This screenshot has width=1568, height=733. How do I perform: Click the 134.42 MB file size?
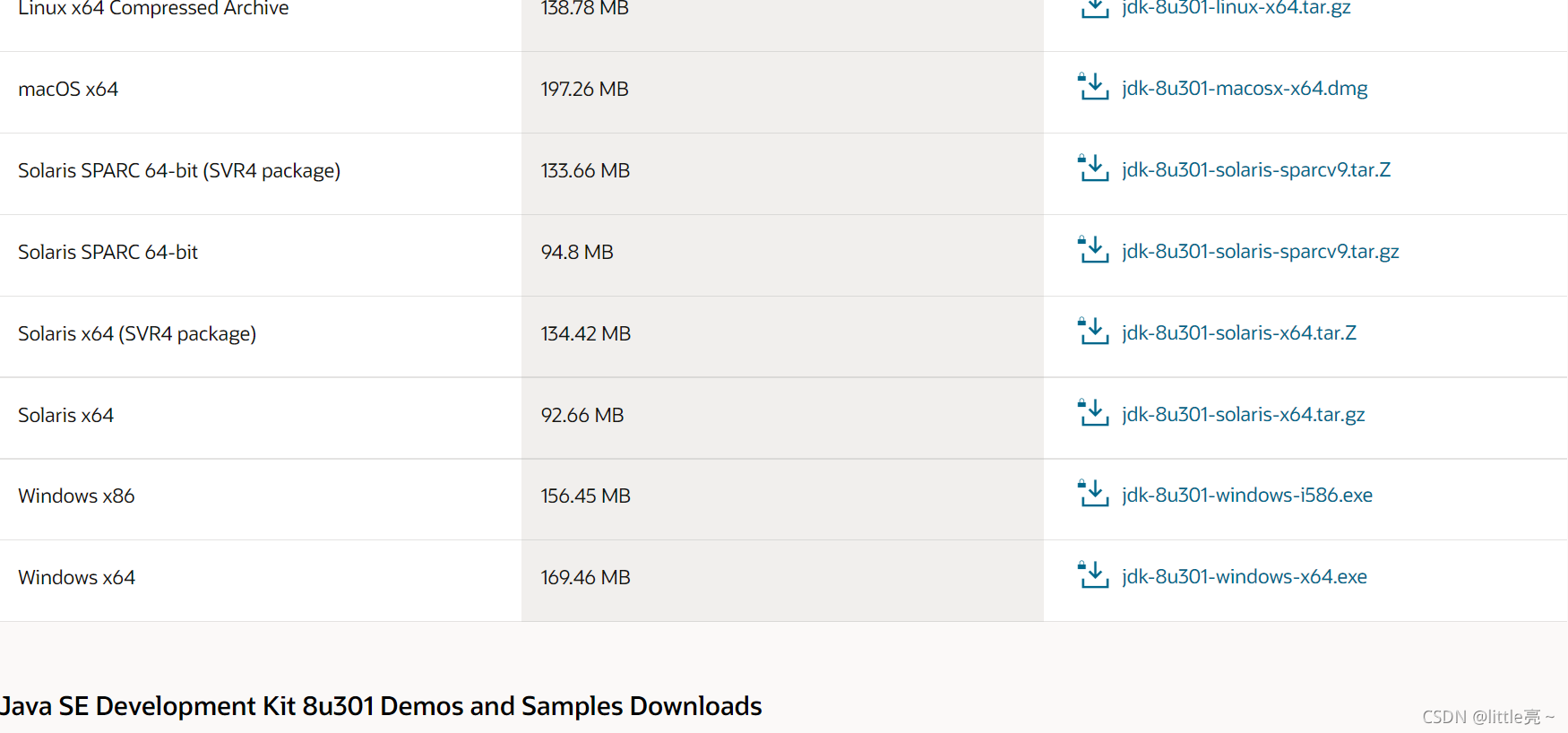pos(586,333)
